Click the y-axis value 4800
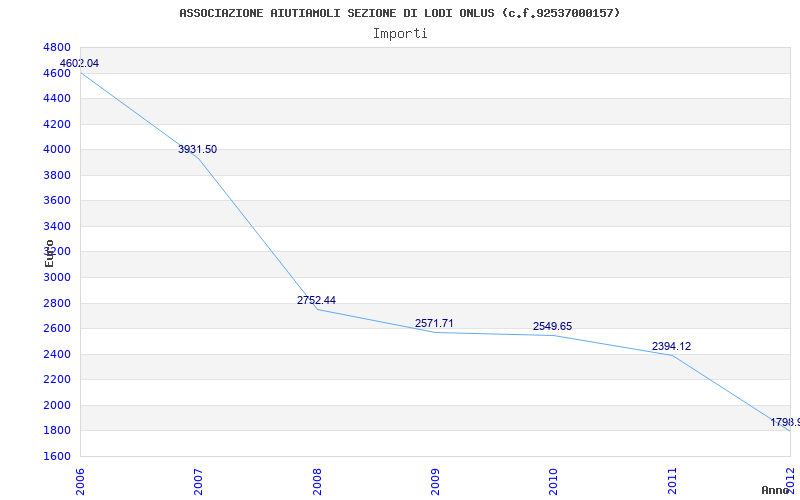 tap(57, 47)
